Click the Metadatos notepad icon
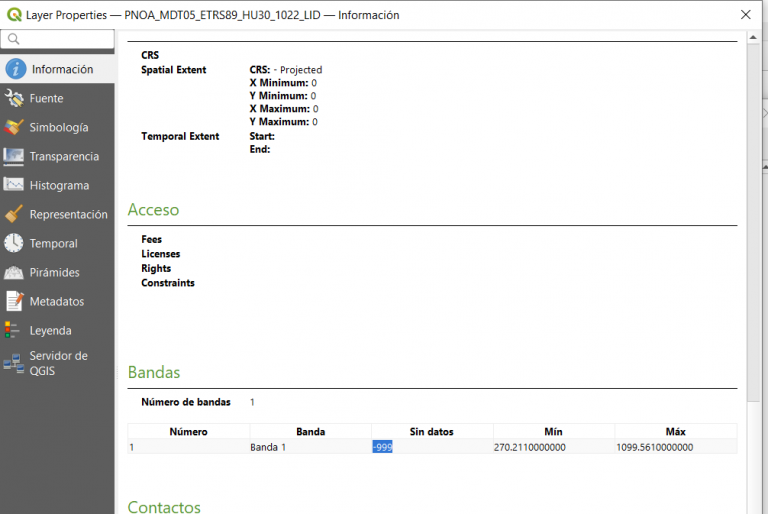 (14, 301)
